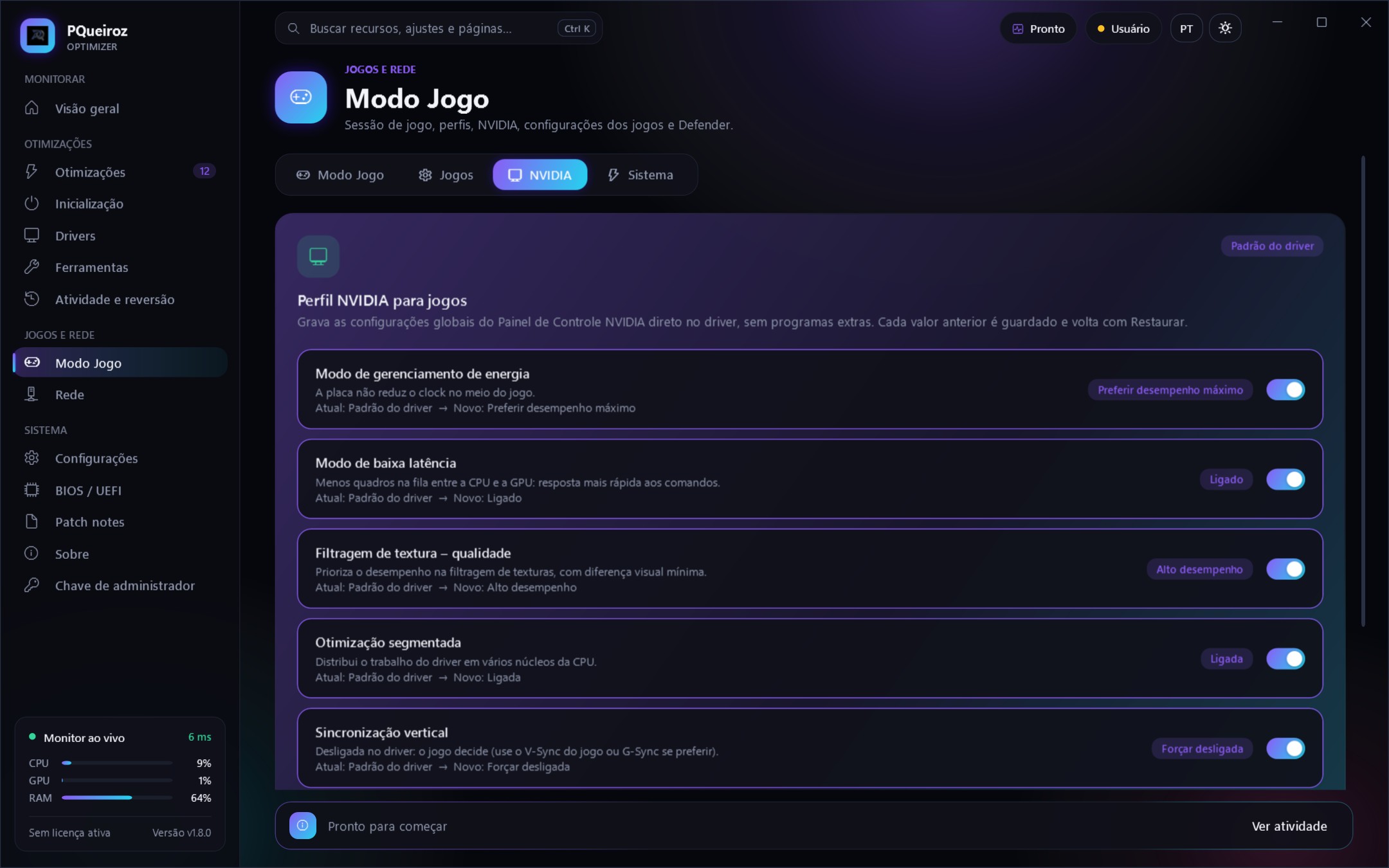The width and height of the screenshot is (1389, 868).
Task: Click Forçar desligada value chip
Action: pyautogui.click(x=1202, y=748)
